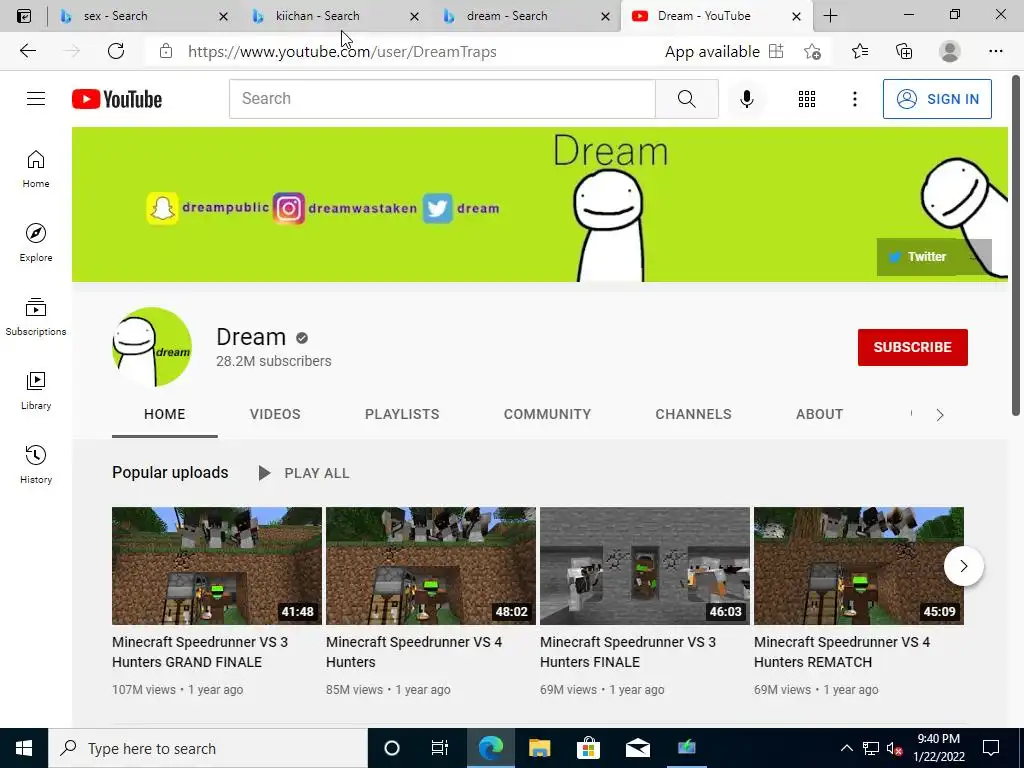
Task: Switch to the PLAYLISTS tab
Action: [402, 414]
